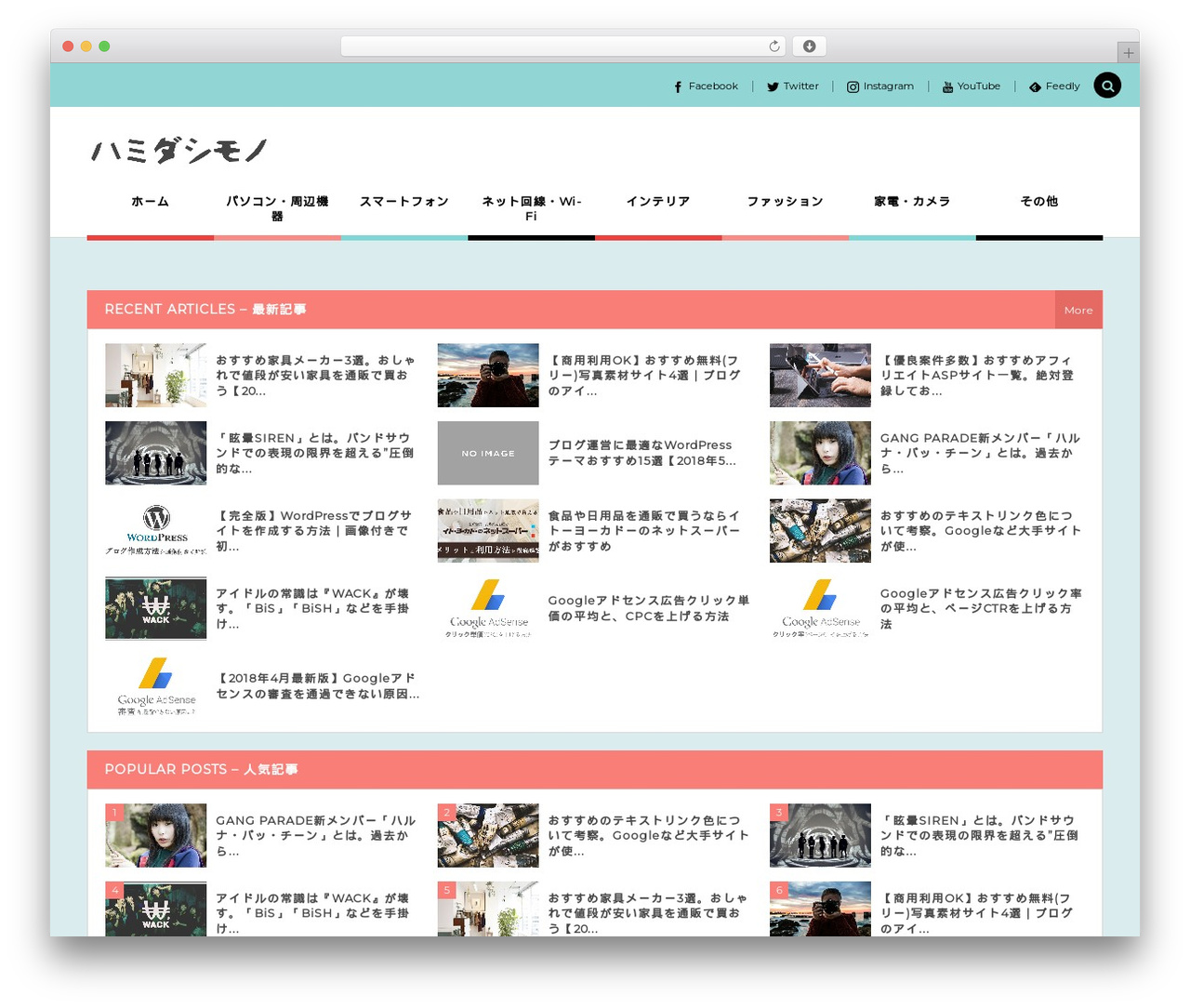Reload the page with refresh icon
Image resolution: width=1190 pixels, height=1008 pixels.
coord(774,46)
